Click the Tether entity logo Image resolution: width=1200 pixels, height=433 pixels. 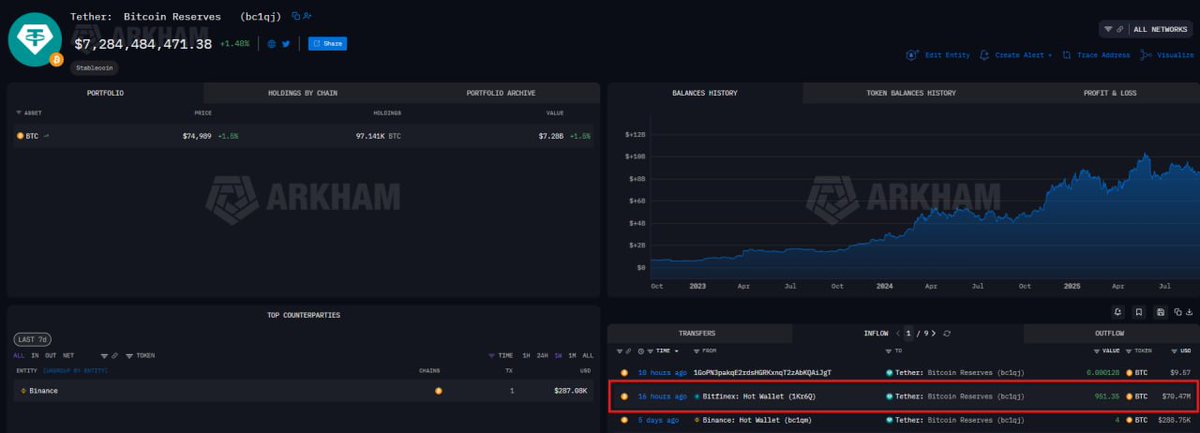coord(35,38)
